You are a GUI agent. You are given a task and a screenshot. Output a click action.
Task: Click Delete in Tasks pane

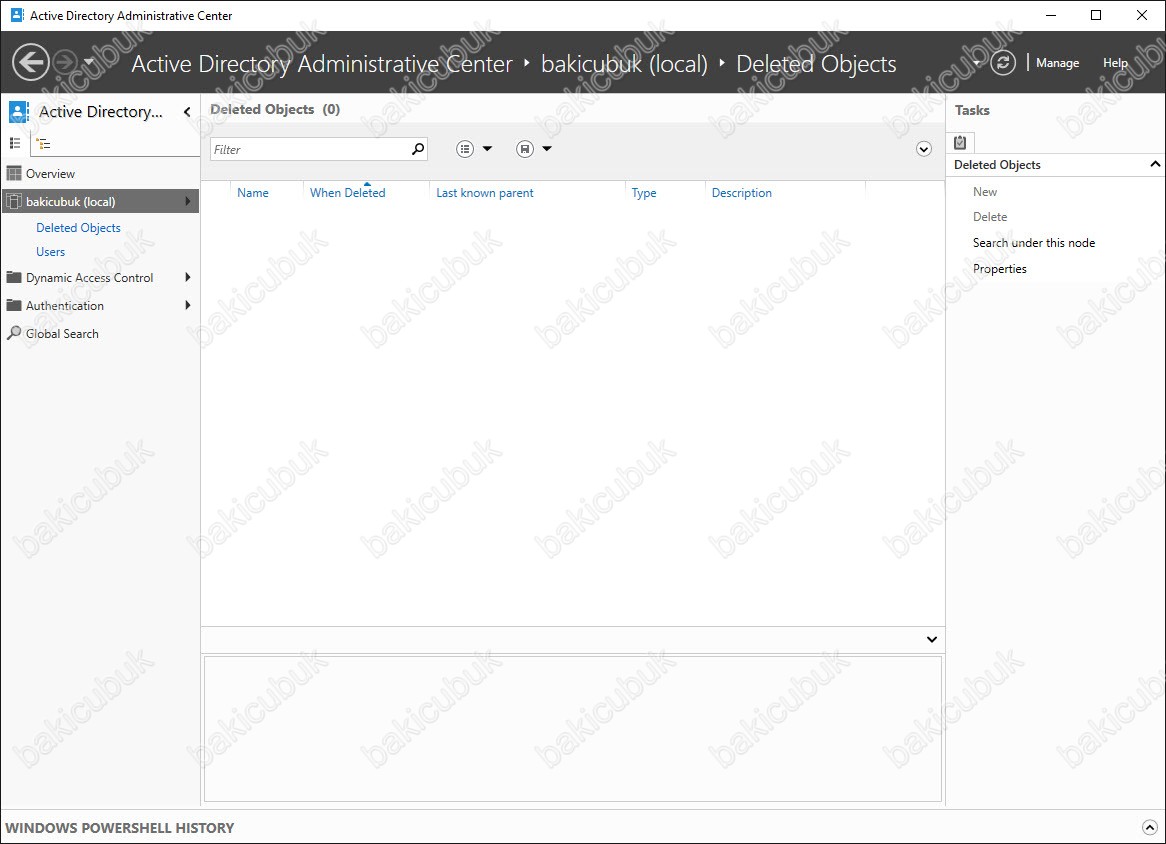point(990,216)
